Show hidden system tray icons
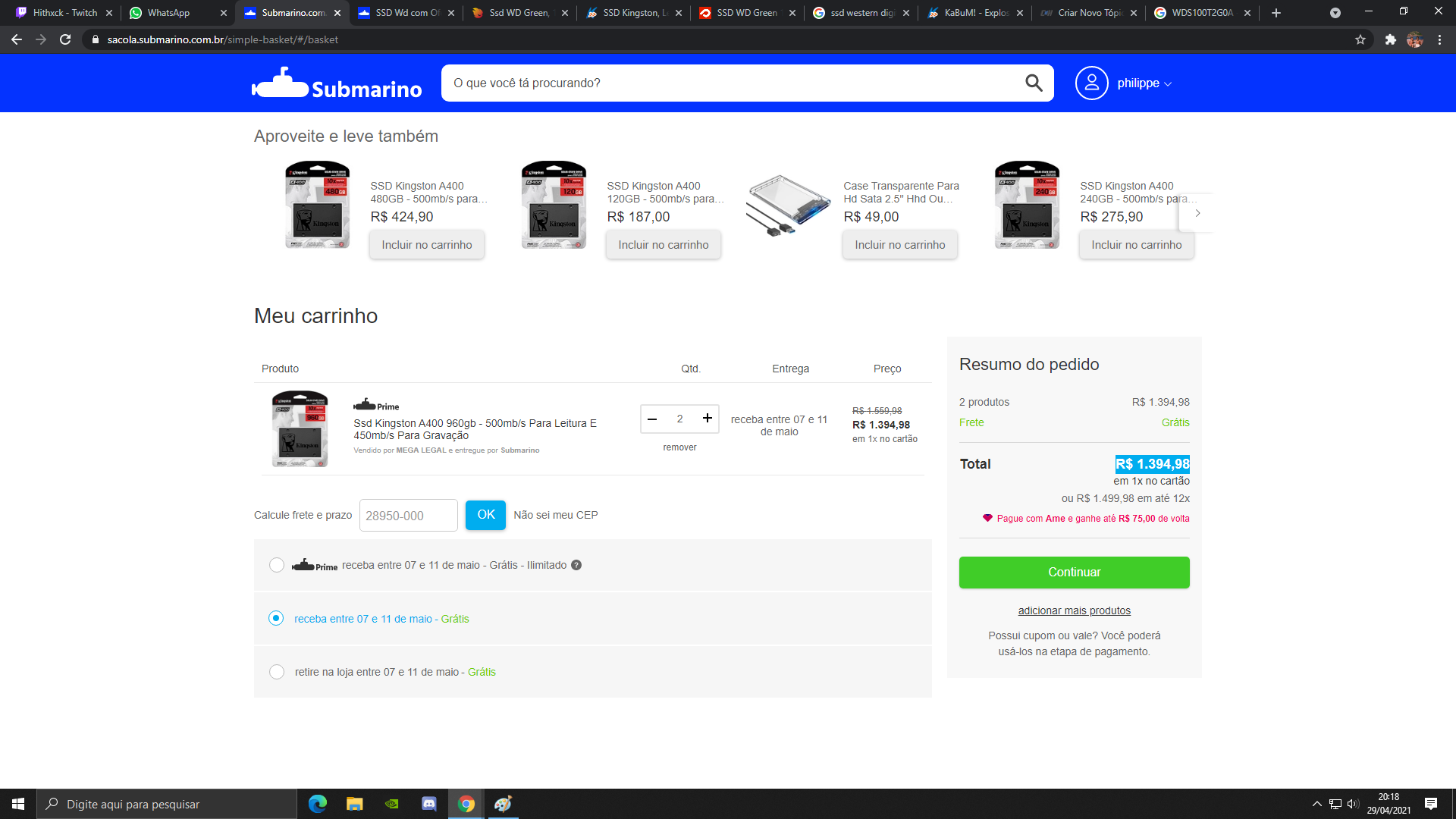 click(1317, 804)
